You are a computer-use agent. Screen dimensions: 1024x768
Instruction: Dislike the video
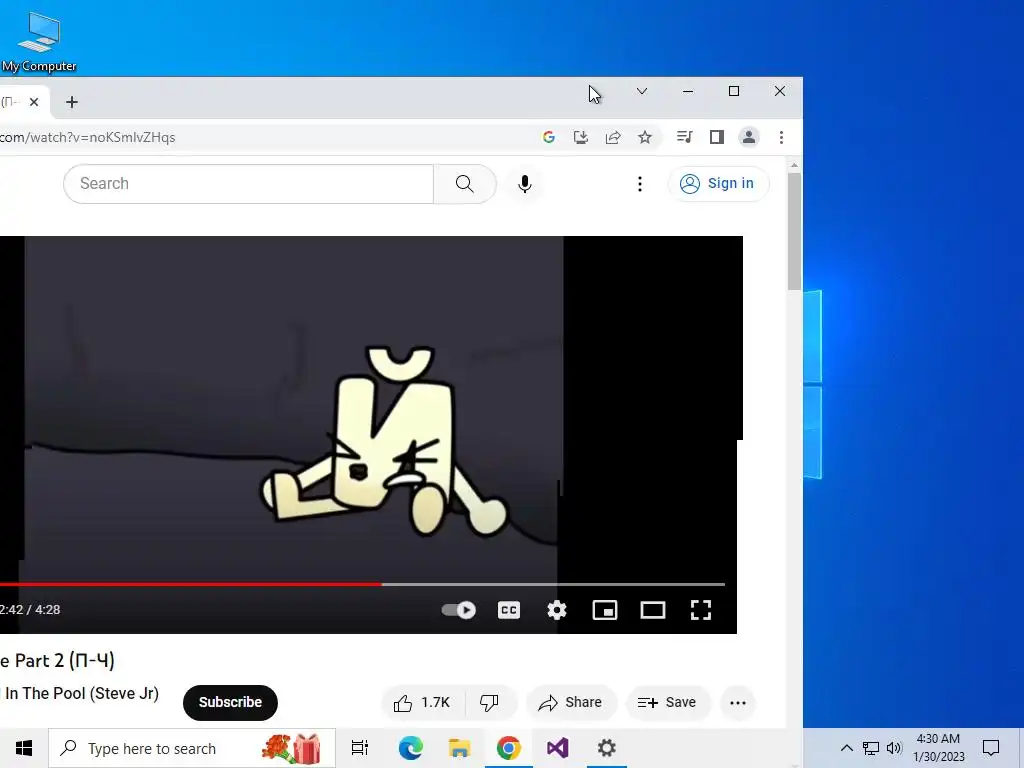pos(489,703)
